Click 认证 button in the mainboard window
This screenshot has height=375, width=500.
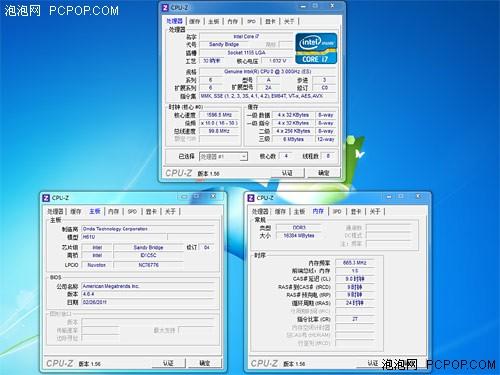click(x=168, y=363)
